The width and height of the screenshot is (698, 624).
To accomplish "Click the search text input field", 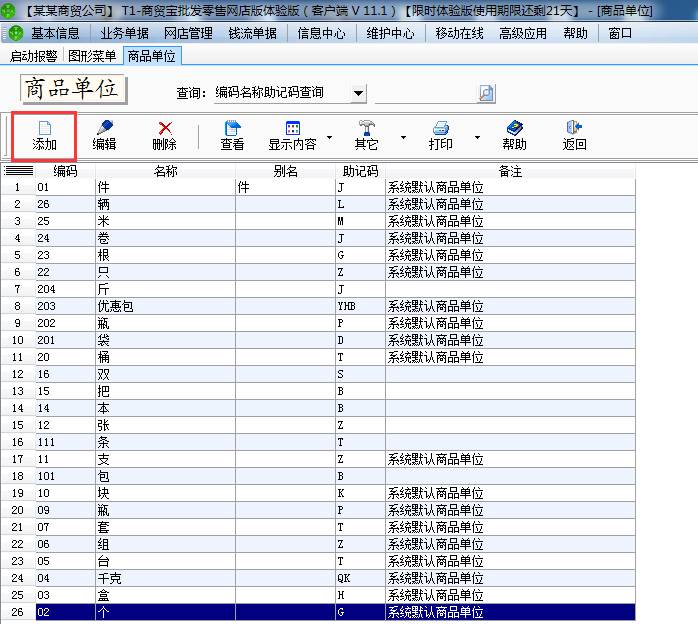I will 426,93.
